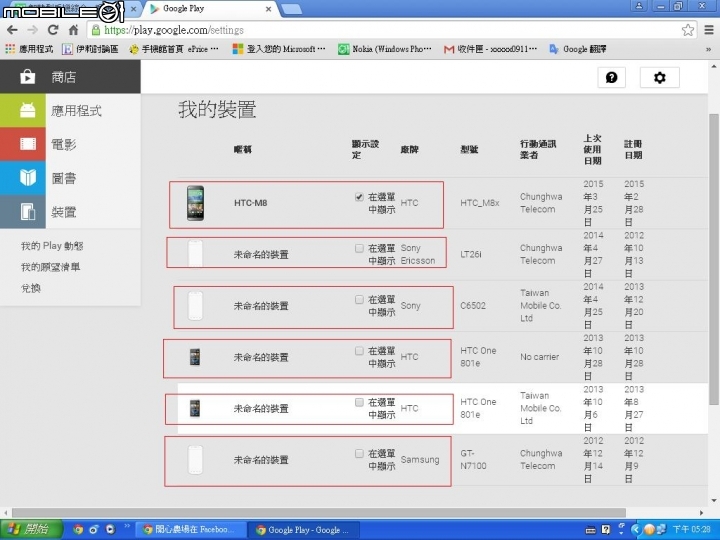Open the Gmail 收件匣 bookmark
This screenshot has height=540, width=720.
click(x=490, y=49)
